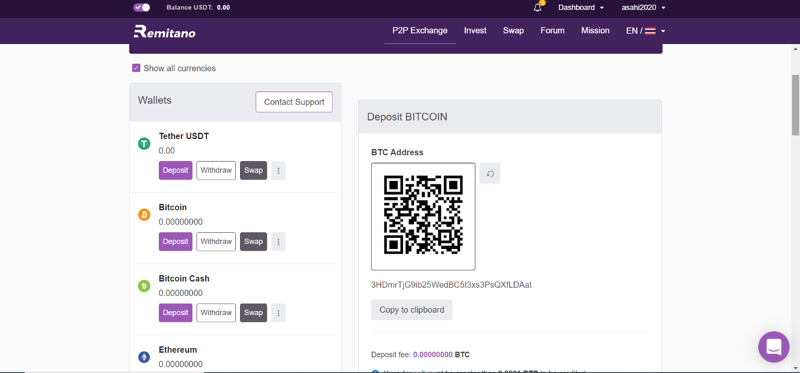Deposit Tether USDT
This screenshot has height=373, width=800.
pyautogui.click(x=176, y=170)
